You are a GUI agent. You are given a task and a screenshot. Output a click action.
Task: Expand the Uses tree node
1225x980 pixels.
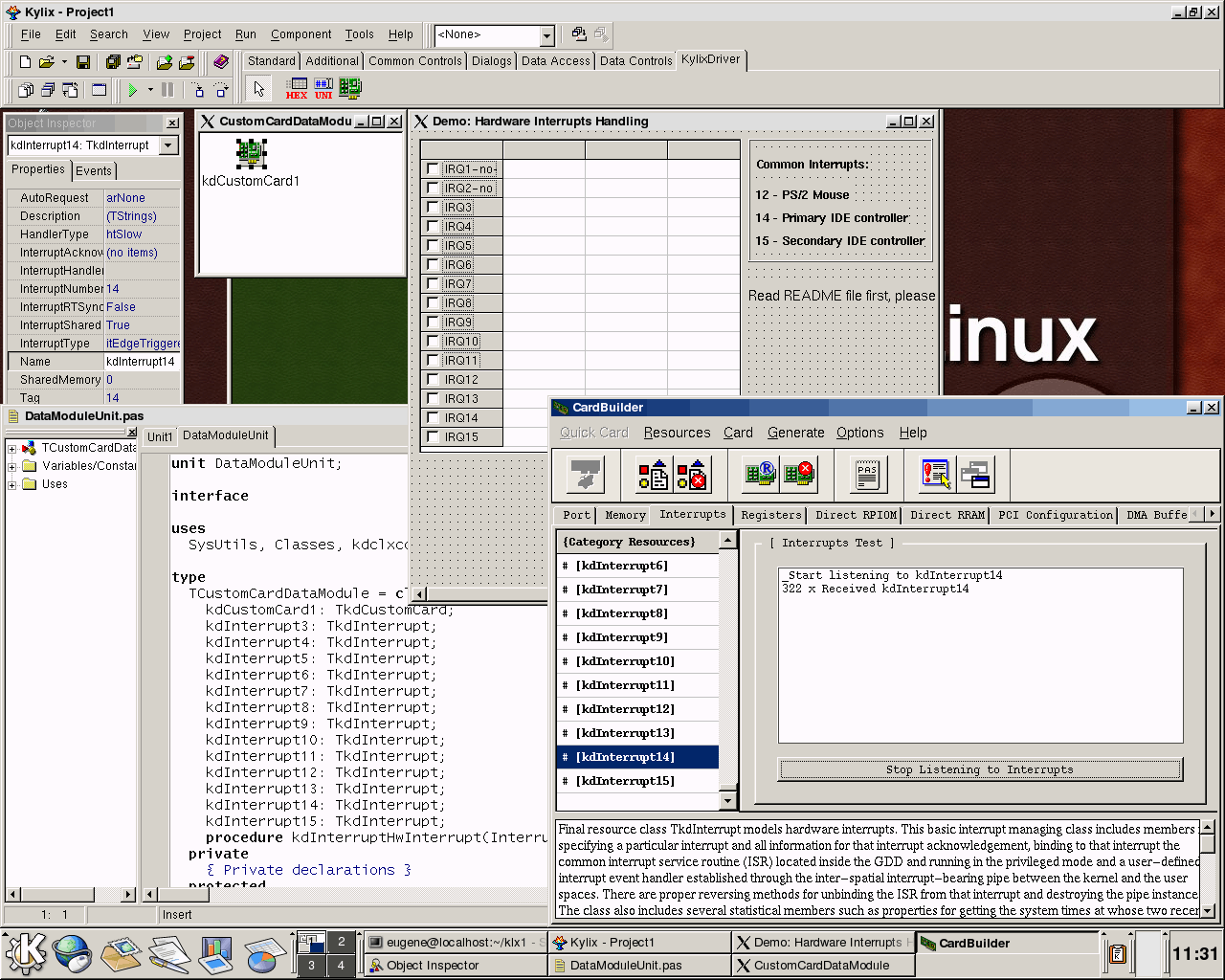tap(11, 484)
